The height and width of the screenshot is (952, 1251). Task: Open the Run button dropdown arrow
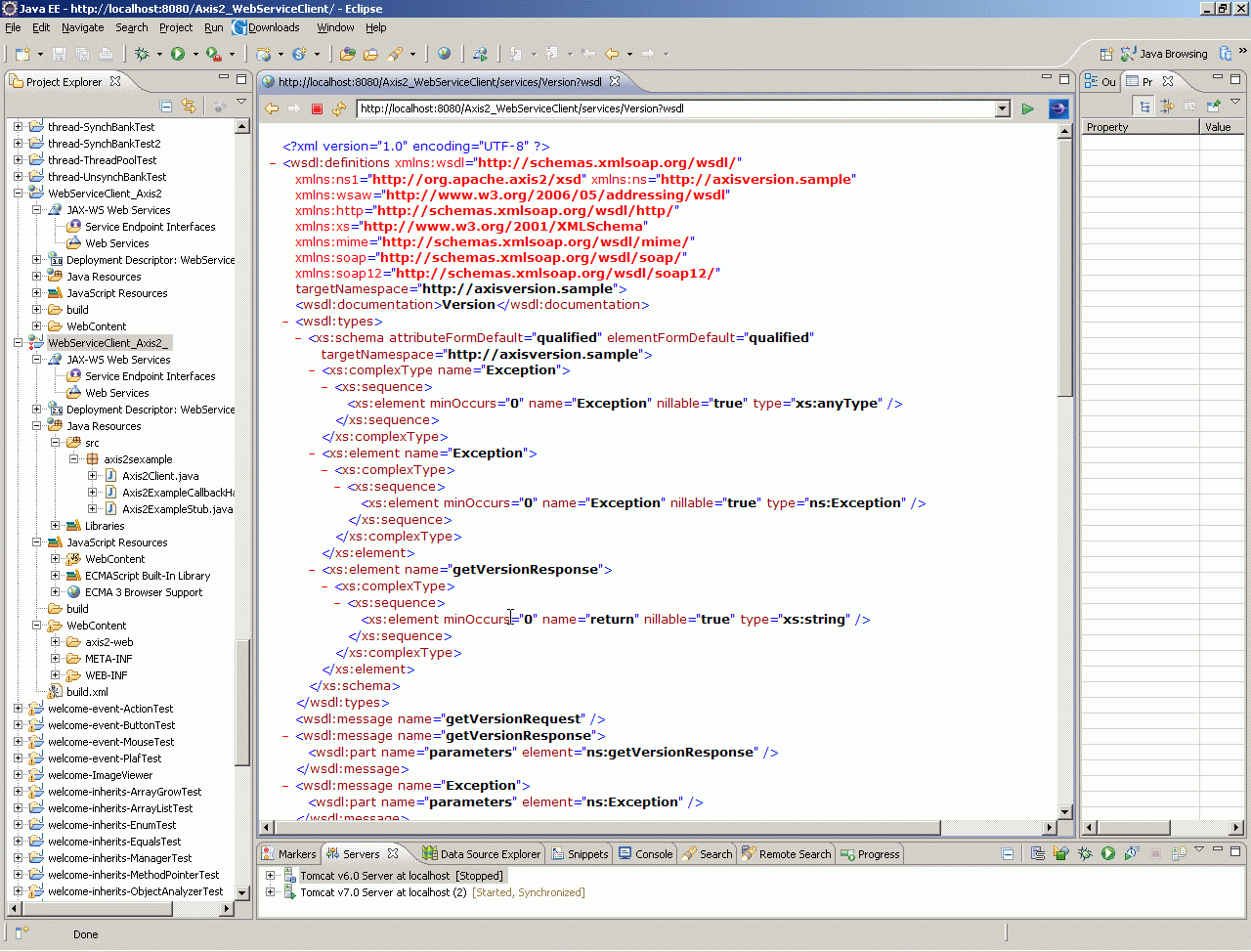195,55
